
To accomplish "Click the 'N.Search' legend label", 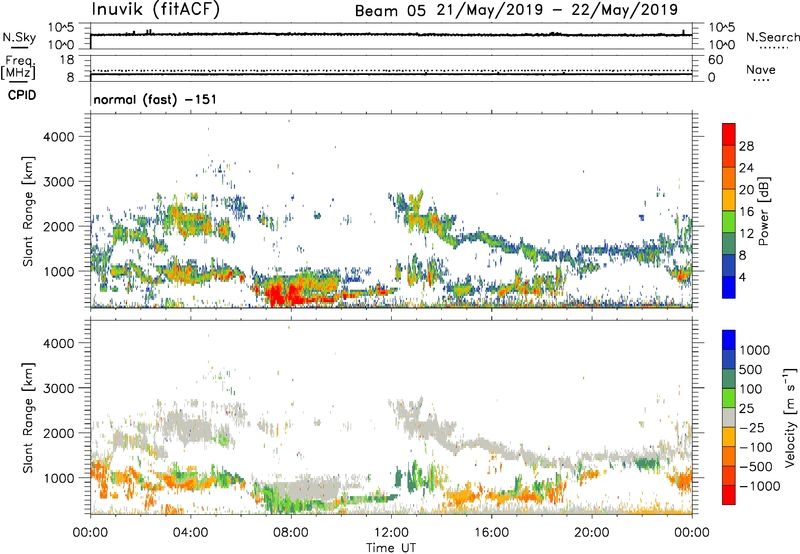I will 772,37.
